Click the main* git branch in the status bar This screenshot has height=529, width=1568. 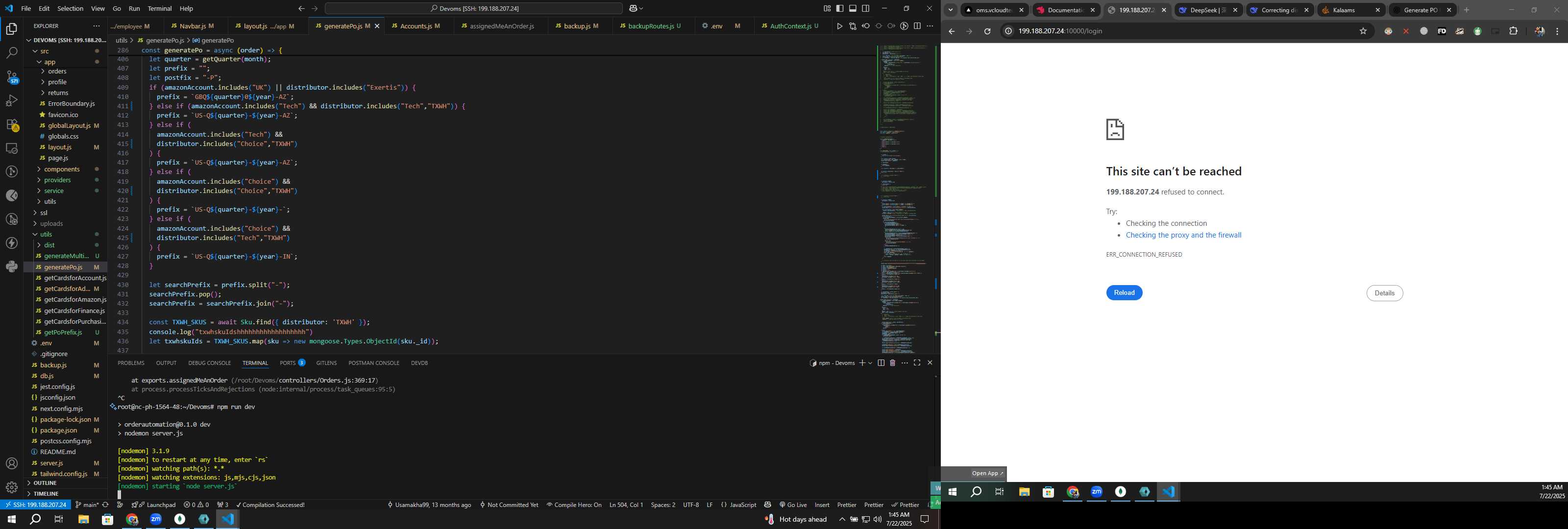pos(86,505)
